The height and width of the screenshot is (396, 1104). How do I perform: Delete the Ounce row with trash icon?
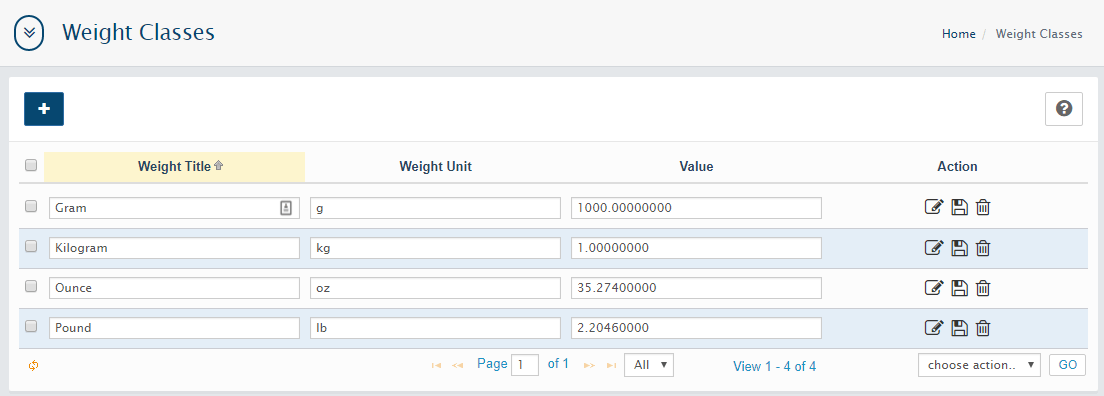click(x=984, y=287)
